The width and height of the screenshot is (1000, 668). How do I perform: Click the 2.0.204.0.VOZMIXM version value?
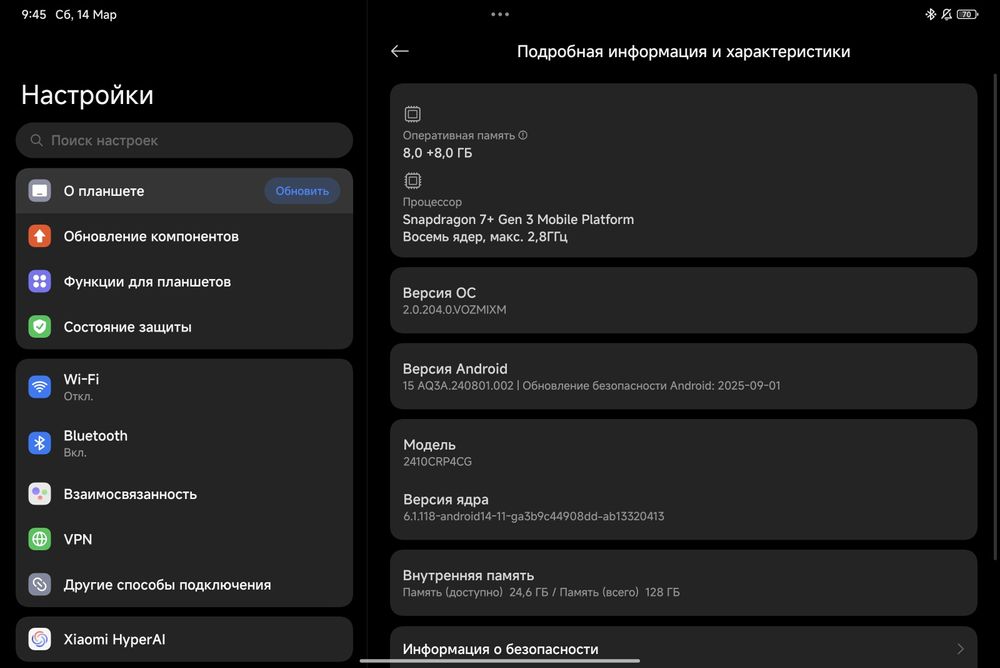(455, 309)
